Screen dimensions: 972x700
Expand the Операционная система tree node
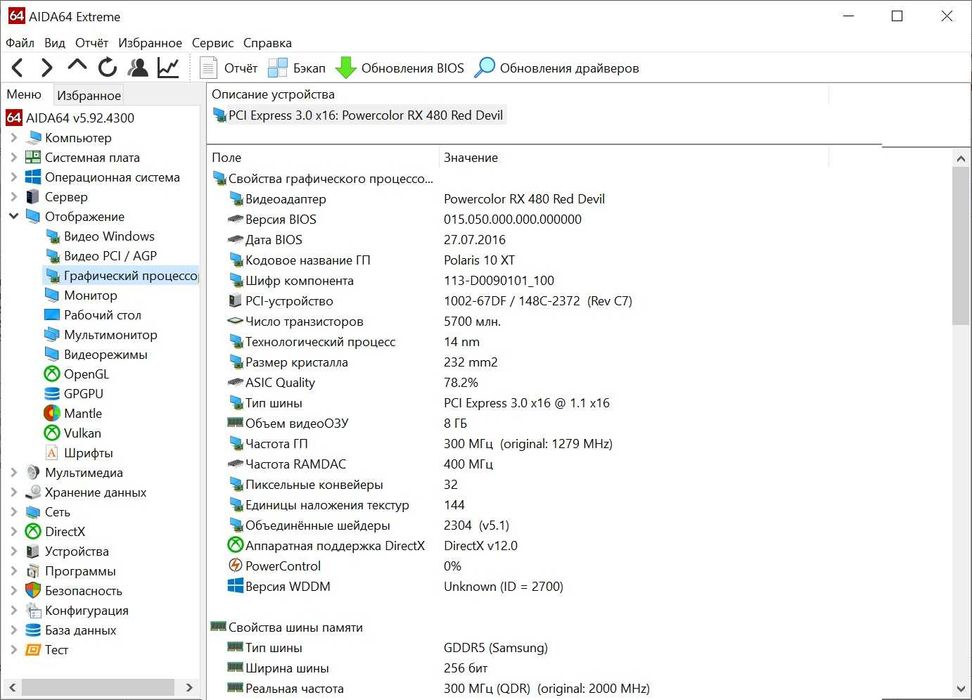pyautogui.click(x=14, y=177)
